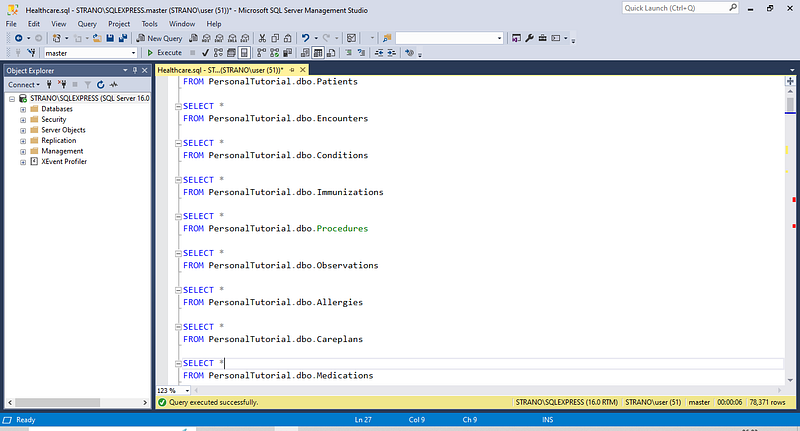Click the Cut scissors icon
The image size is (800, 431).
pos(262,38)
